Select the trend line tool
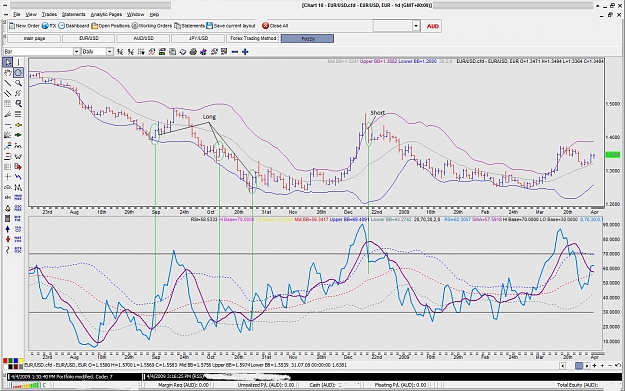625x391 pixels. click(8, 83)
